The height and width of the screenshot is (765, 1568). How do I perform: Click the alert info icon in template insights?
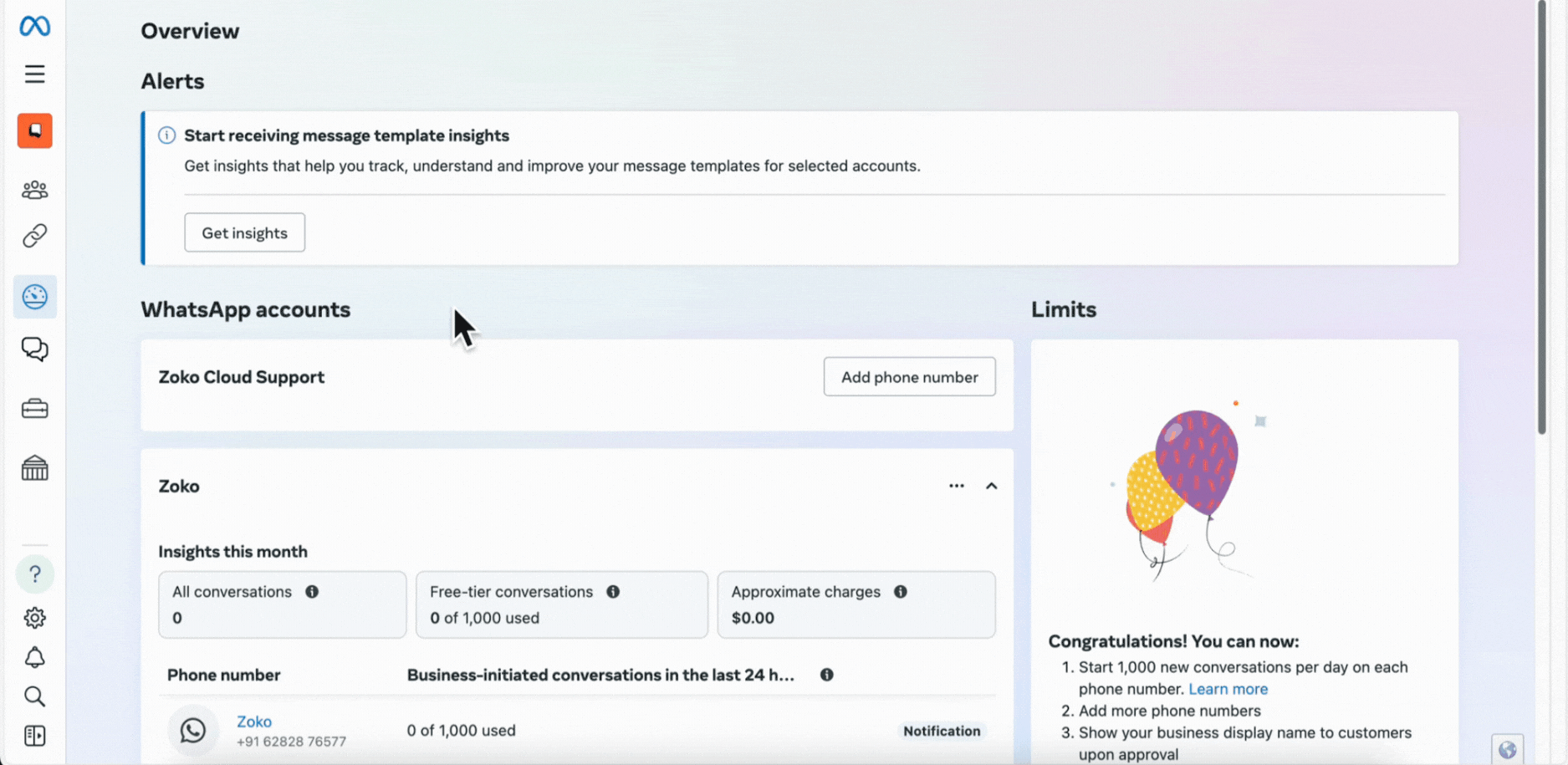pos(167,135)
